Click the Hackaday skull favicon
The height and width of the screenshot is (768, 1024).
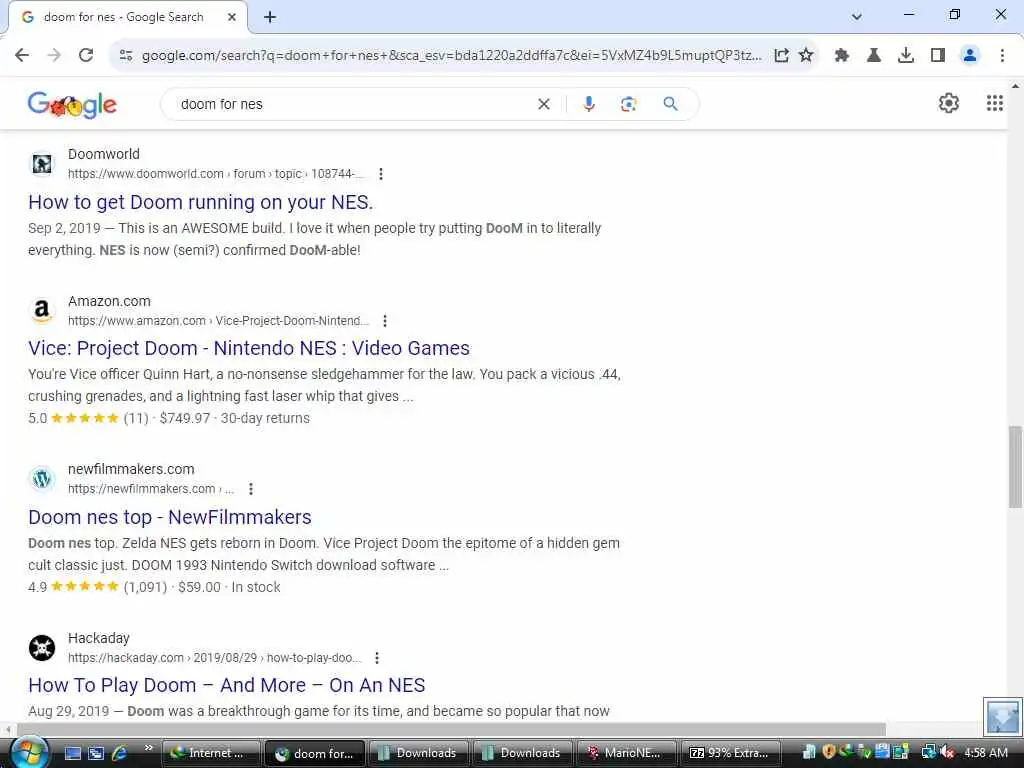click(42, 647)
